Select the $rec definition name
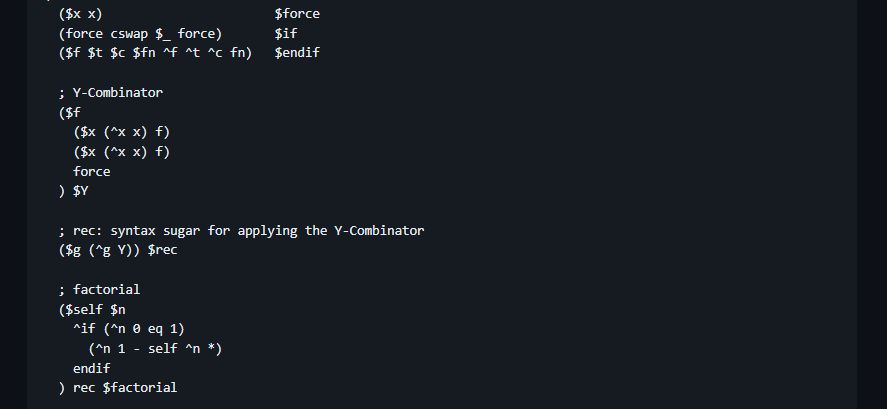Screen dimensions: 887x409 point(162,249)
